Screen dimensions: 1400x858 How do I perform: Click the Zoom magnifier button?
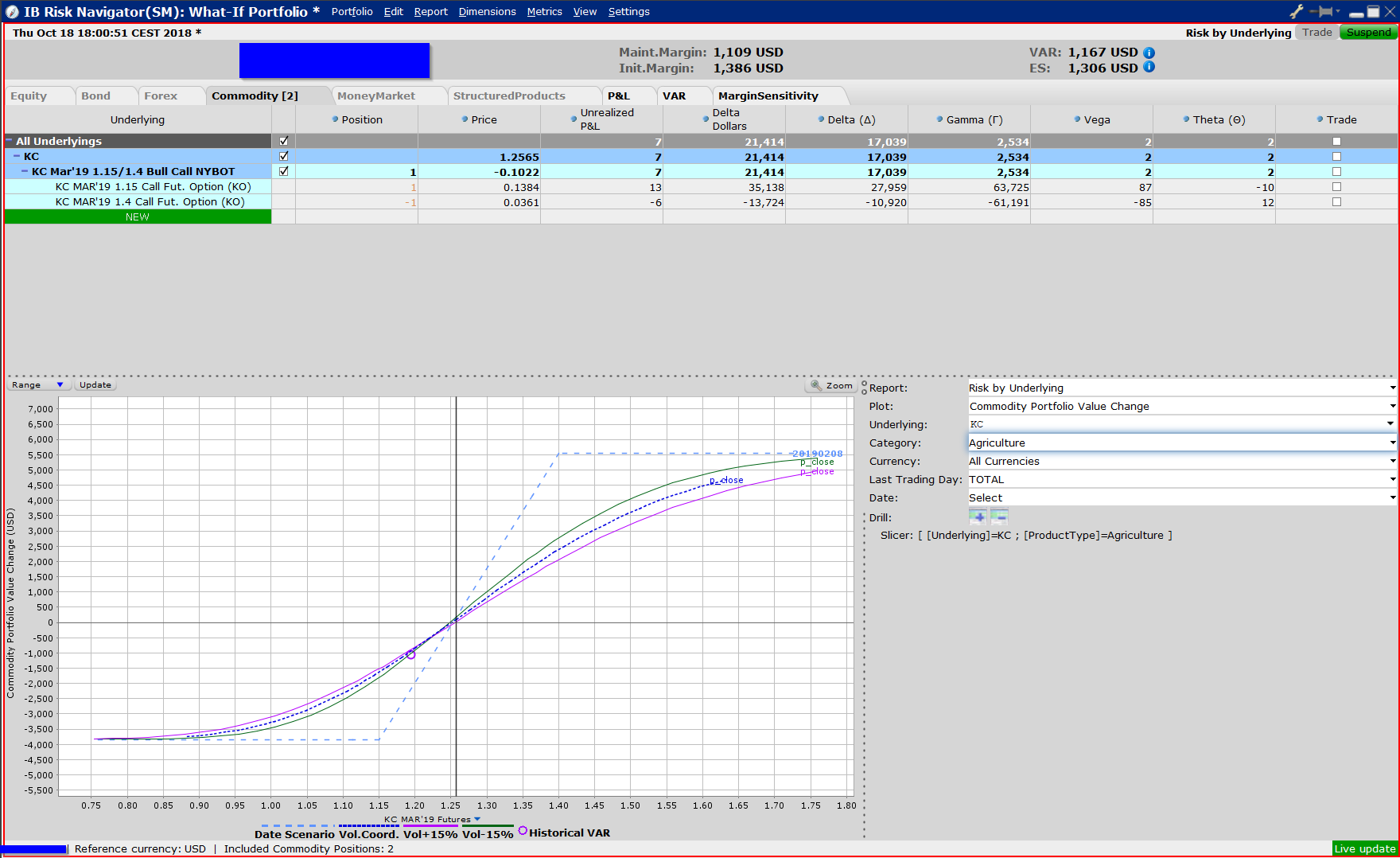(x=831, y=385)
